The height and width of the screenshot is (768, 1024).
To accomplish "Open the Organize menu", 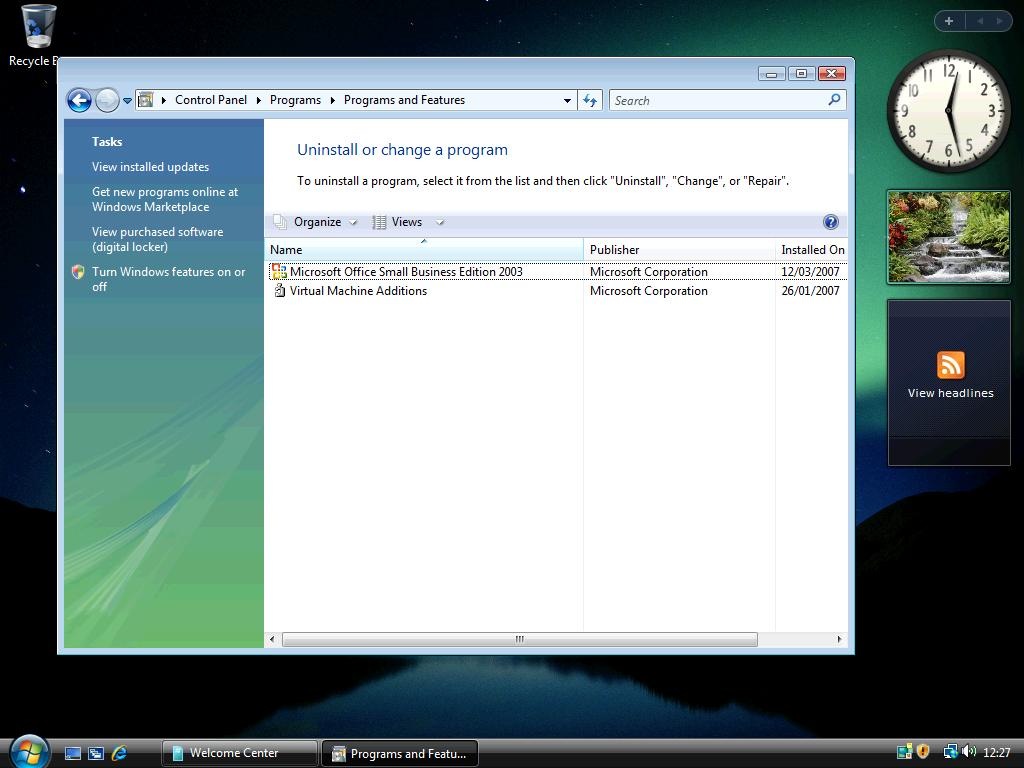I will tap(316, 222).
